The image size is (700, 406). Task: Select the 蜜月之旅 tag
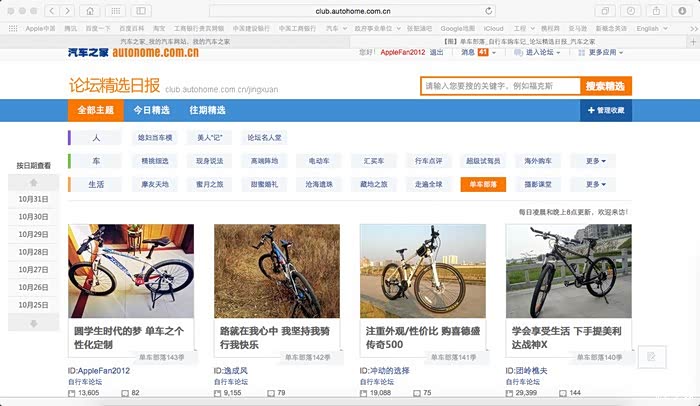[x=209, y=184]
